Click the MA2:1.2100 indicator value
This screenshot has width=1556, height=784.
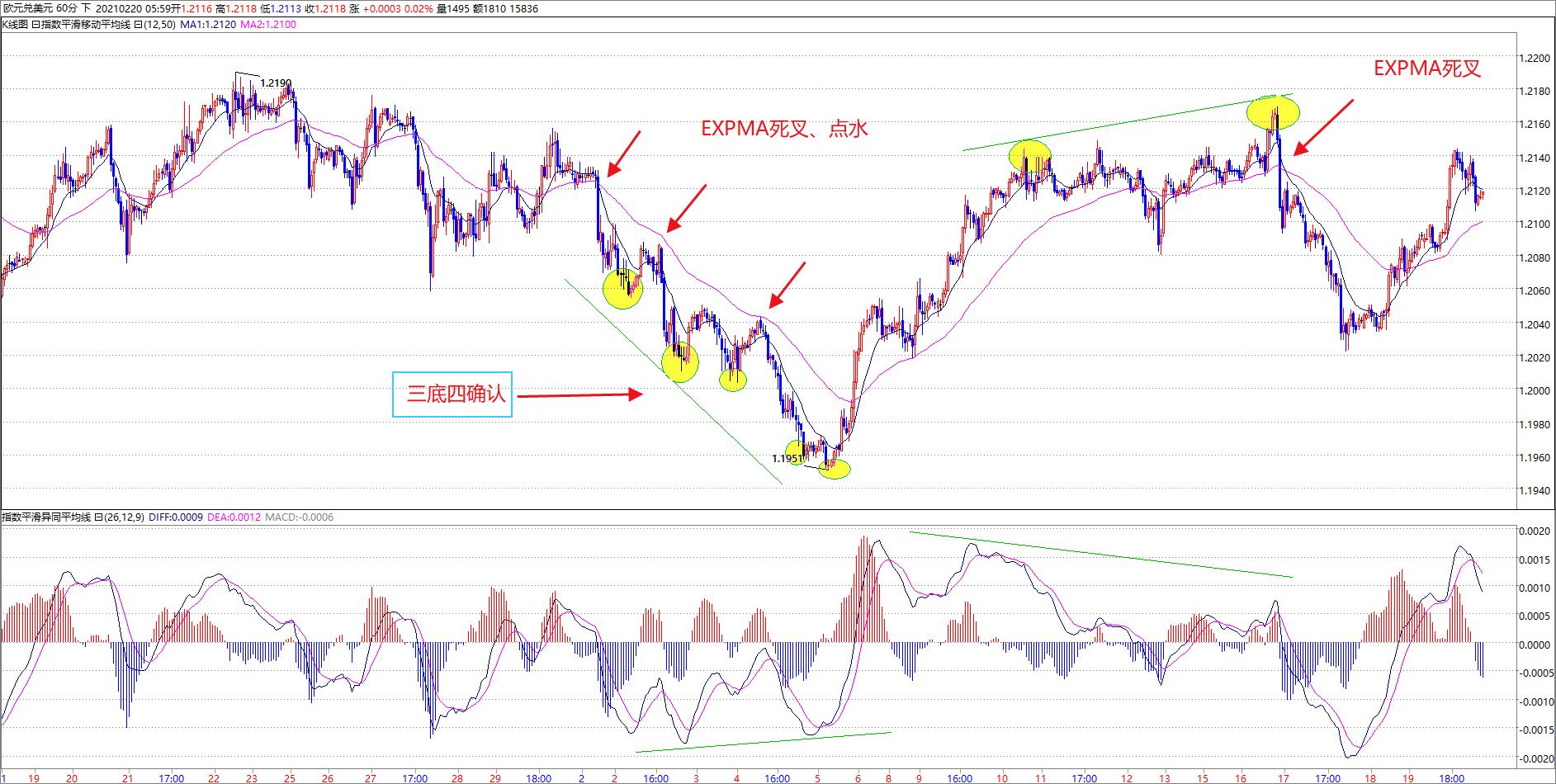pyautogui.click(x=268, y=24)
